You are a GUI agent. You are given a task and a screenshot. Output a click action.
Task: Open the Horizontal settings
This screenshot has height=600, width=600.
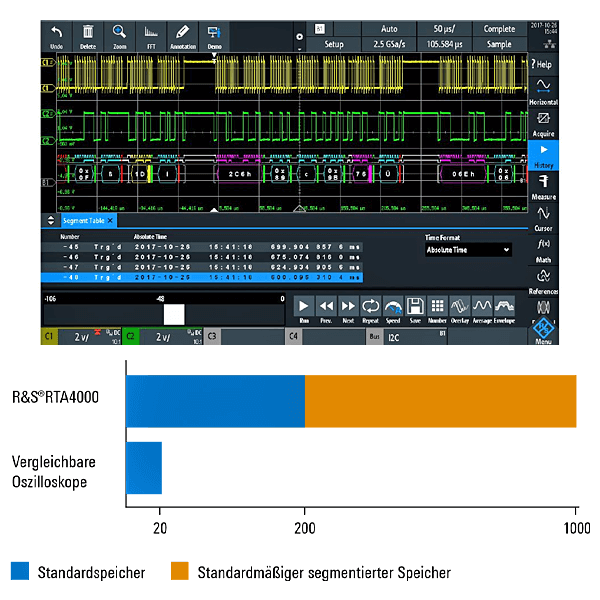[543, 92]
